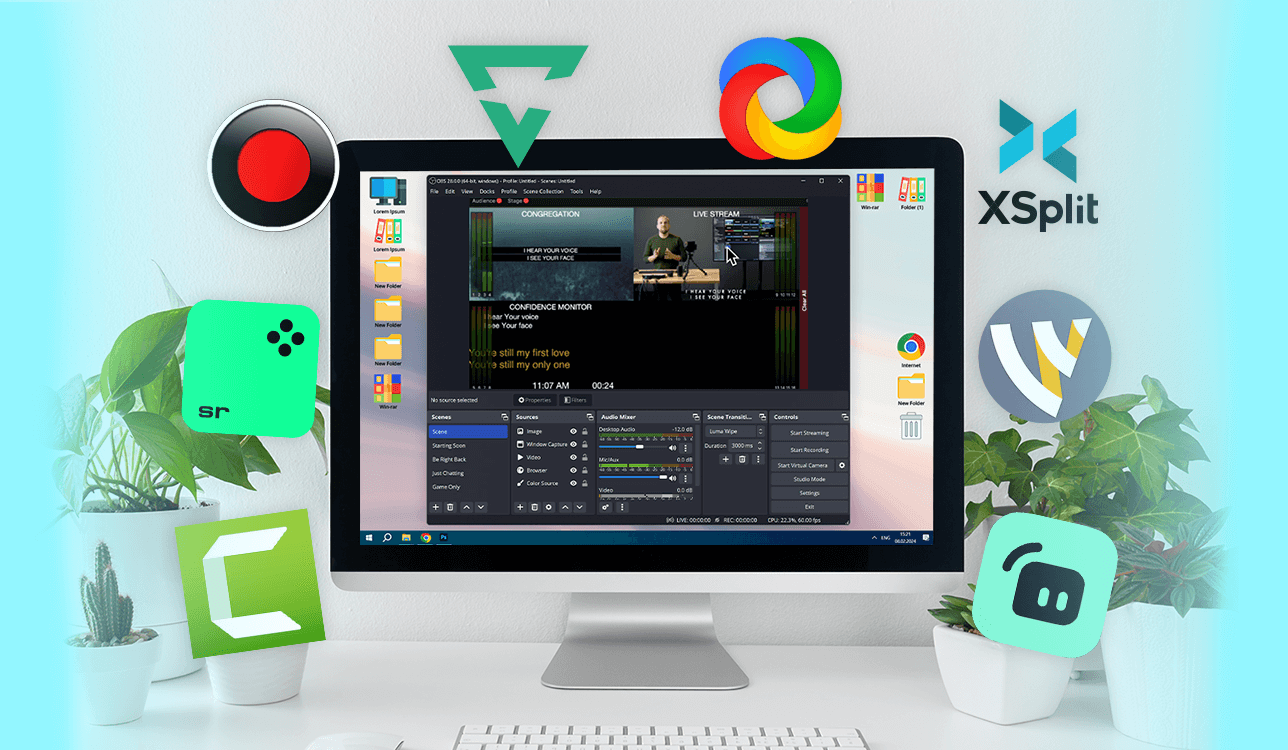Screen dimensions: 1288x750
Task: Open the Tools menu
Action: tap(577, 191)
